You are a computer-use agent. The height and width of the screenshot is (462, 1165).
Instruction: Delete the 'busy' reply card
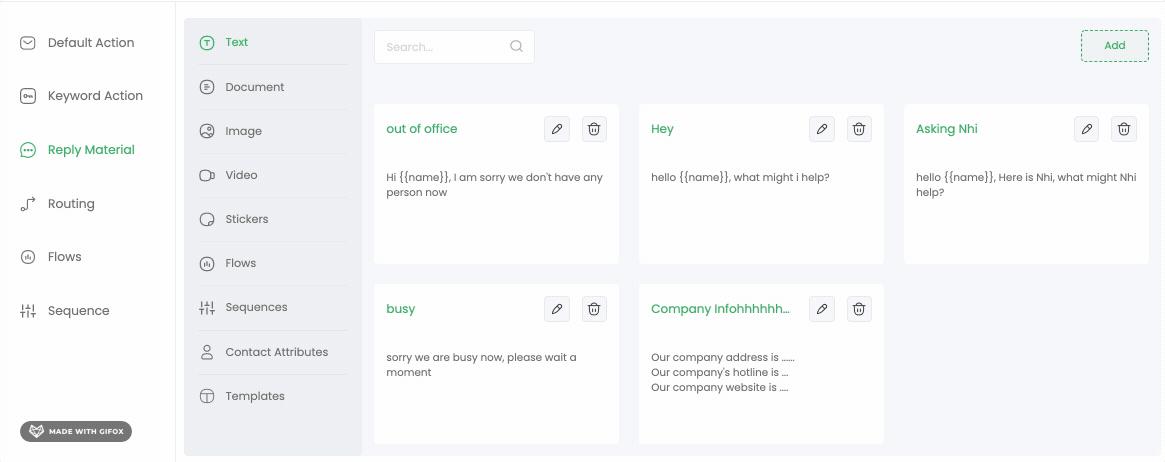pos(594,309)
